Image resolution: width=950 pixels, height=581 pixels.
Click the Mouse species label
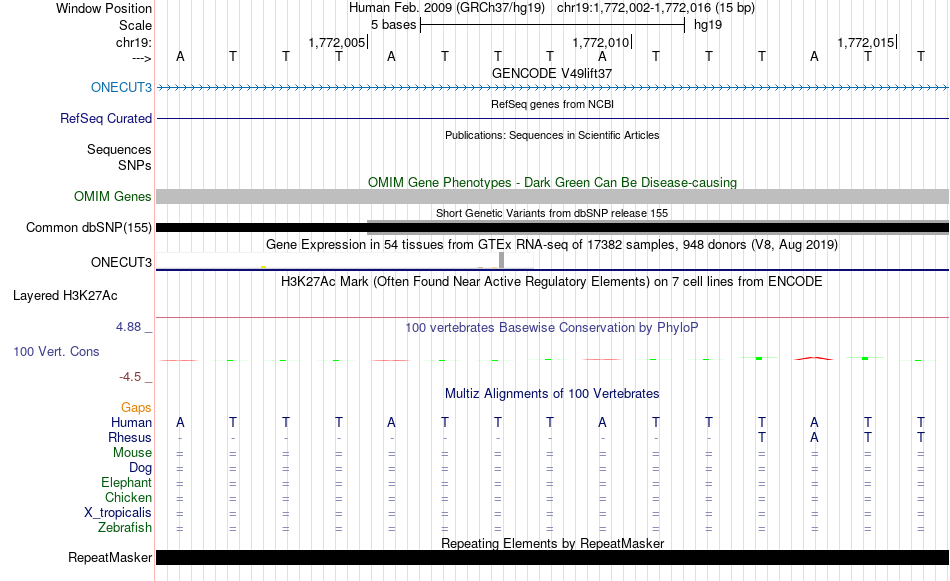click(x=132, y=453)
